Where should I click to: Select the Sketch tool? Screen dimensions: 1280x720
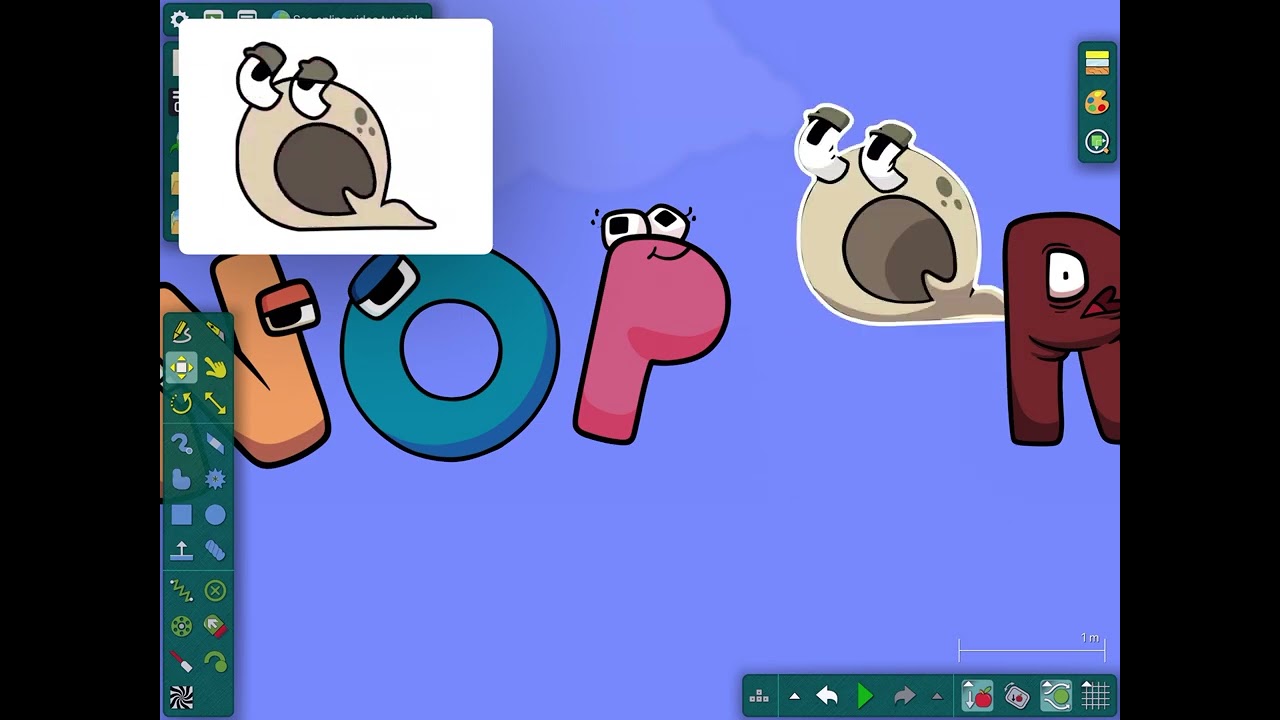point(181,332)
